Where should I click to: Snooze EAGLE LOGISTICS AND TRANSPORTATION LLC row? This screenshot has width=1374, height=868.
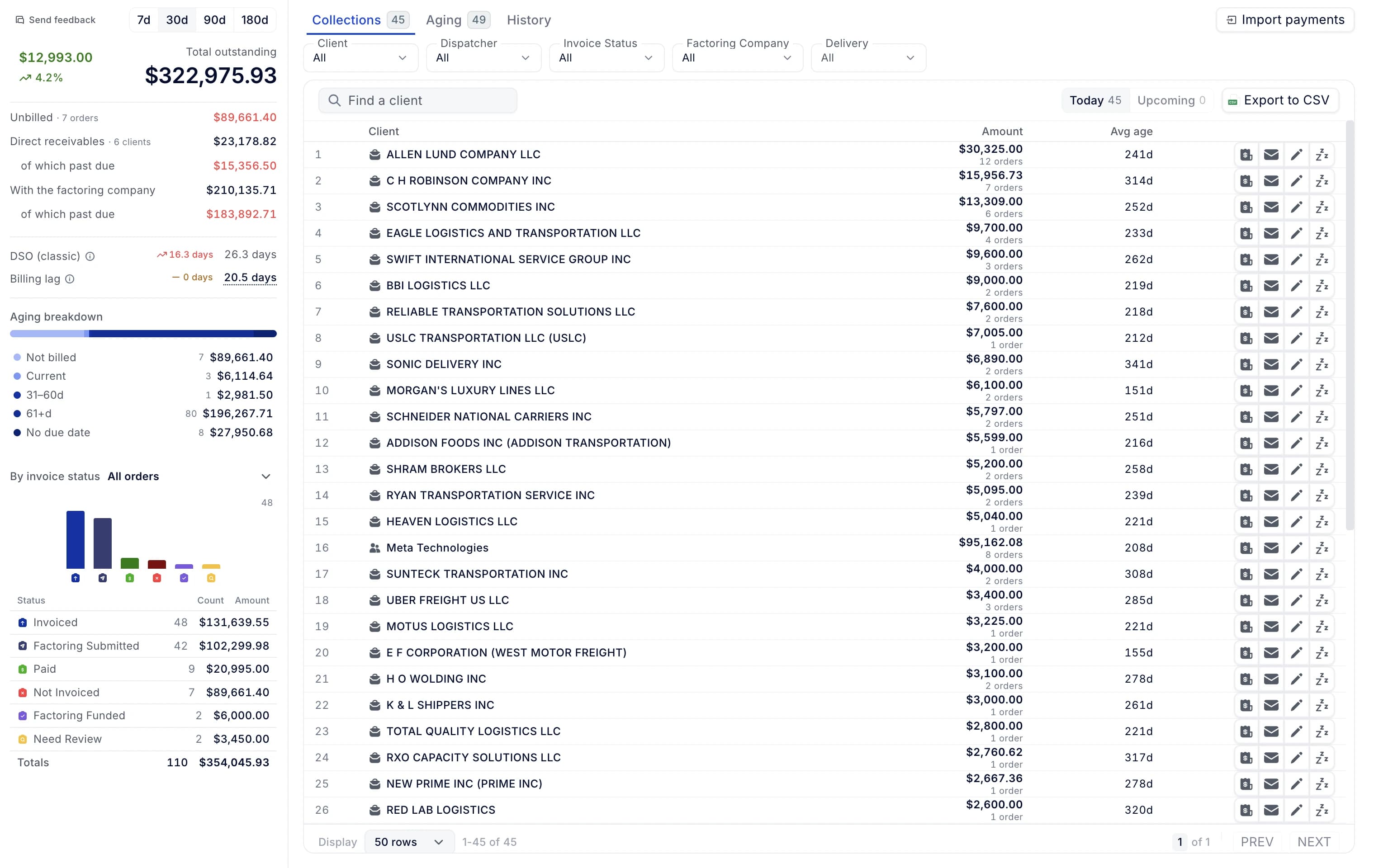point(1322,233)
